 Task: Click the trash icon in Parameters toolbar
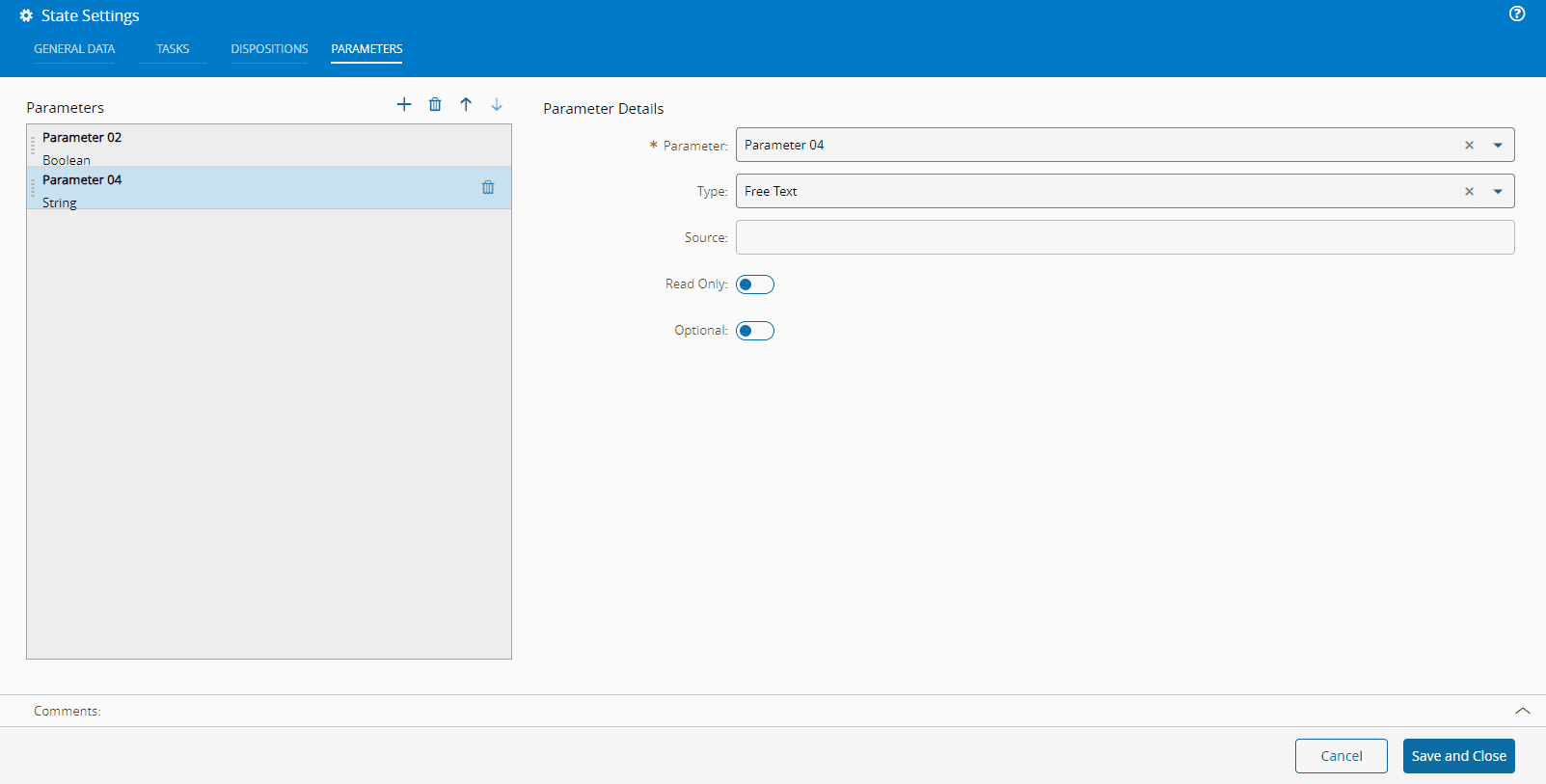(x=435, y=104)
